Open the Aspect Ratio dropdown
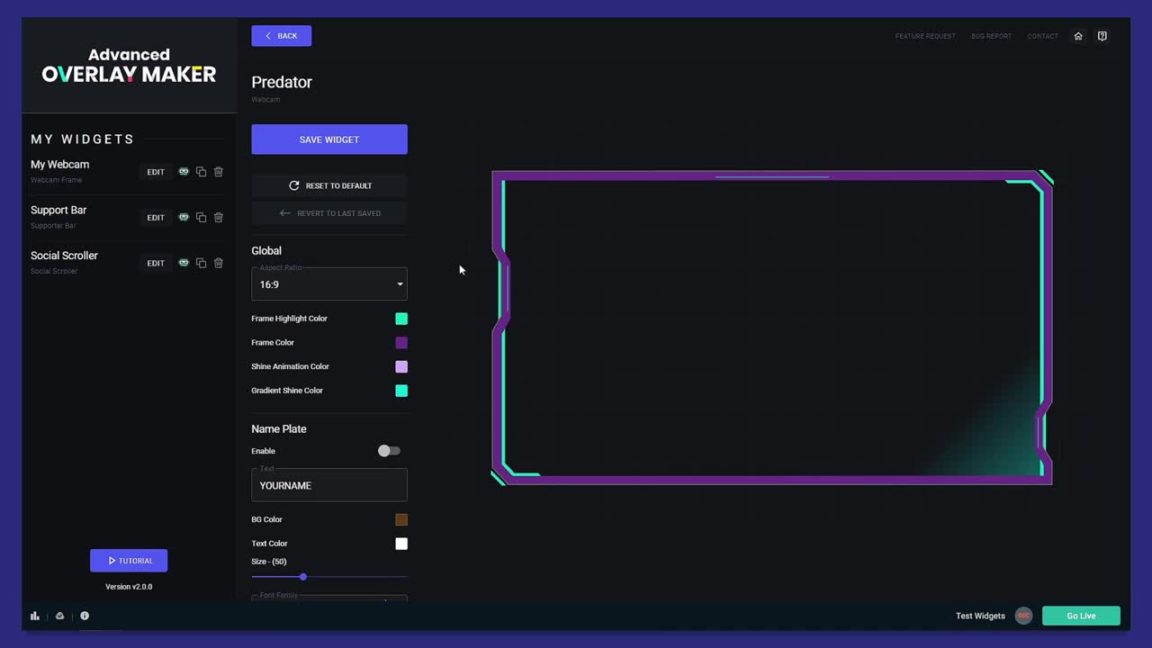1152x648 pixels. [329, 283]
